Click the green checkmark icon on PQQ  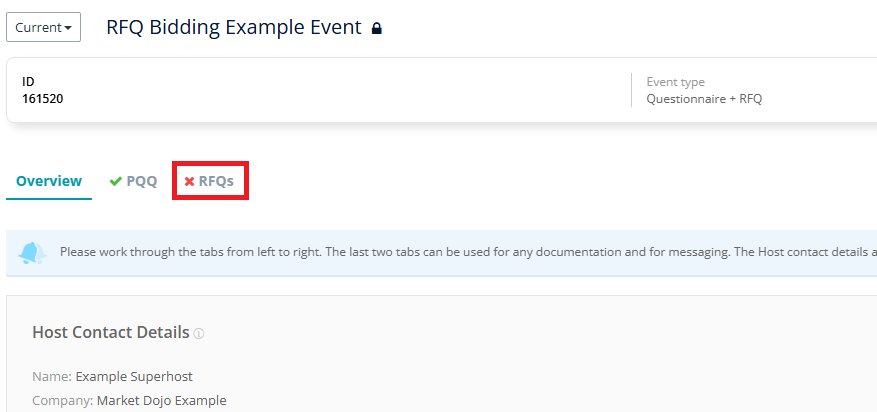(116, 181)
